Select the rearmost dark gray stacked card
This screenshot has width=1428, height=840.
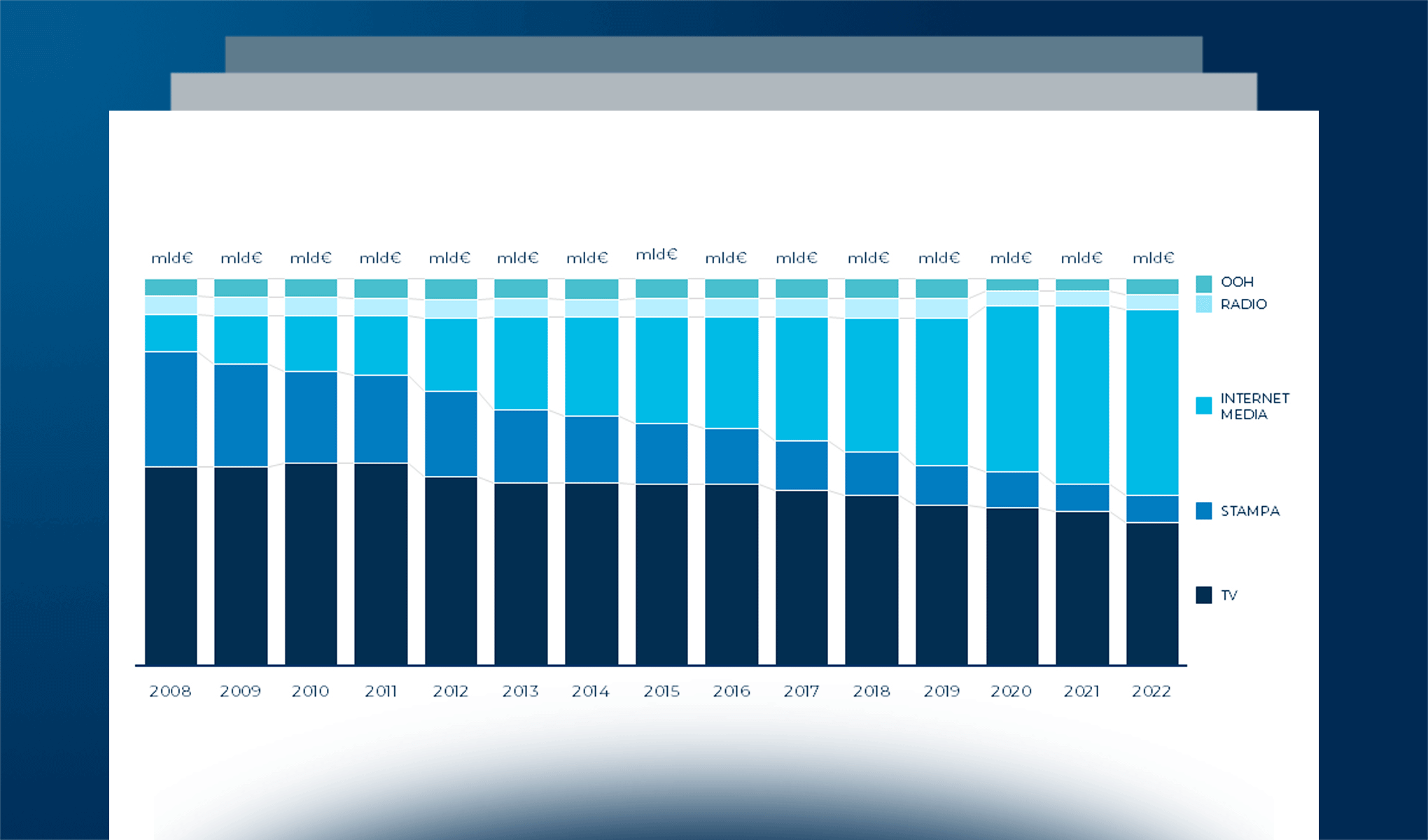click(714, 54)
